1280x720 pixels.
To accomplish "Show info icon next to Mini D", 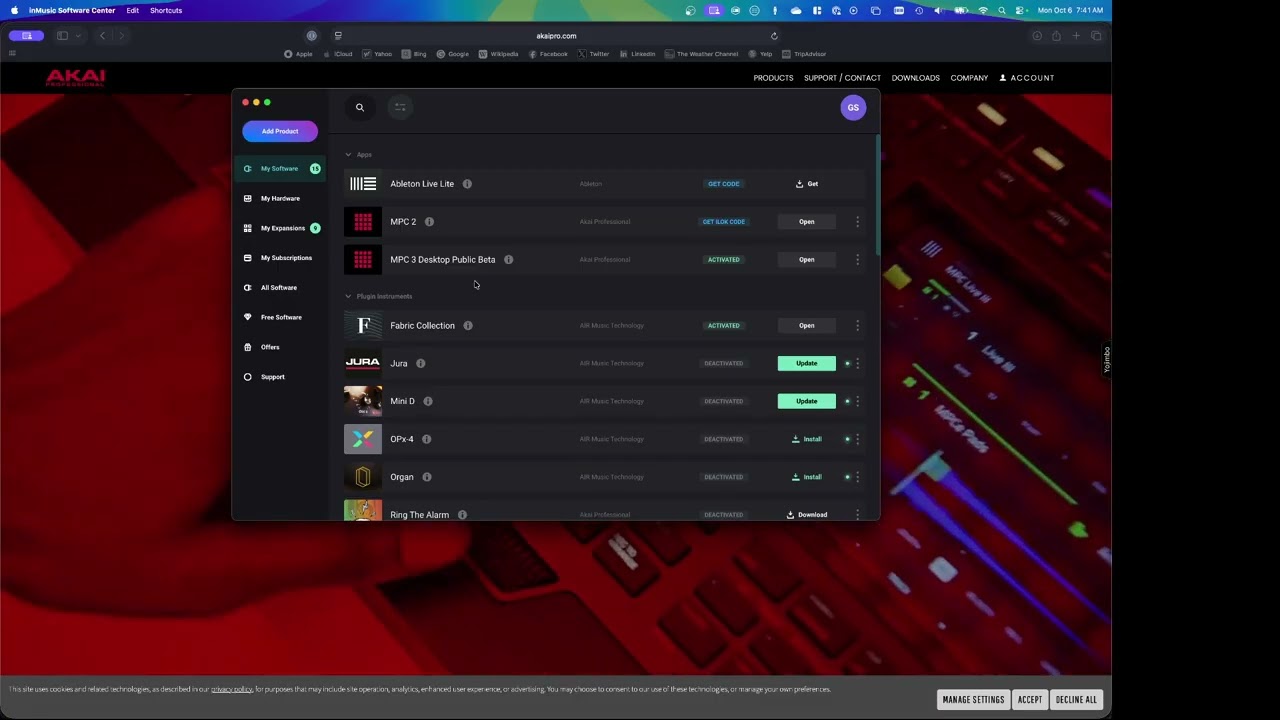I will pyautogui.click(x=428, y=401).
